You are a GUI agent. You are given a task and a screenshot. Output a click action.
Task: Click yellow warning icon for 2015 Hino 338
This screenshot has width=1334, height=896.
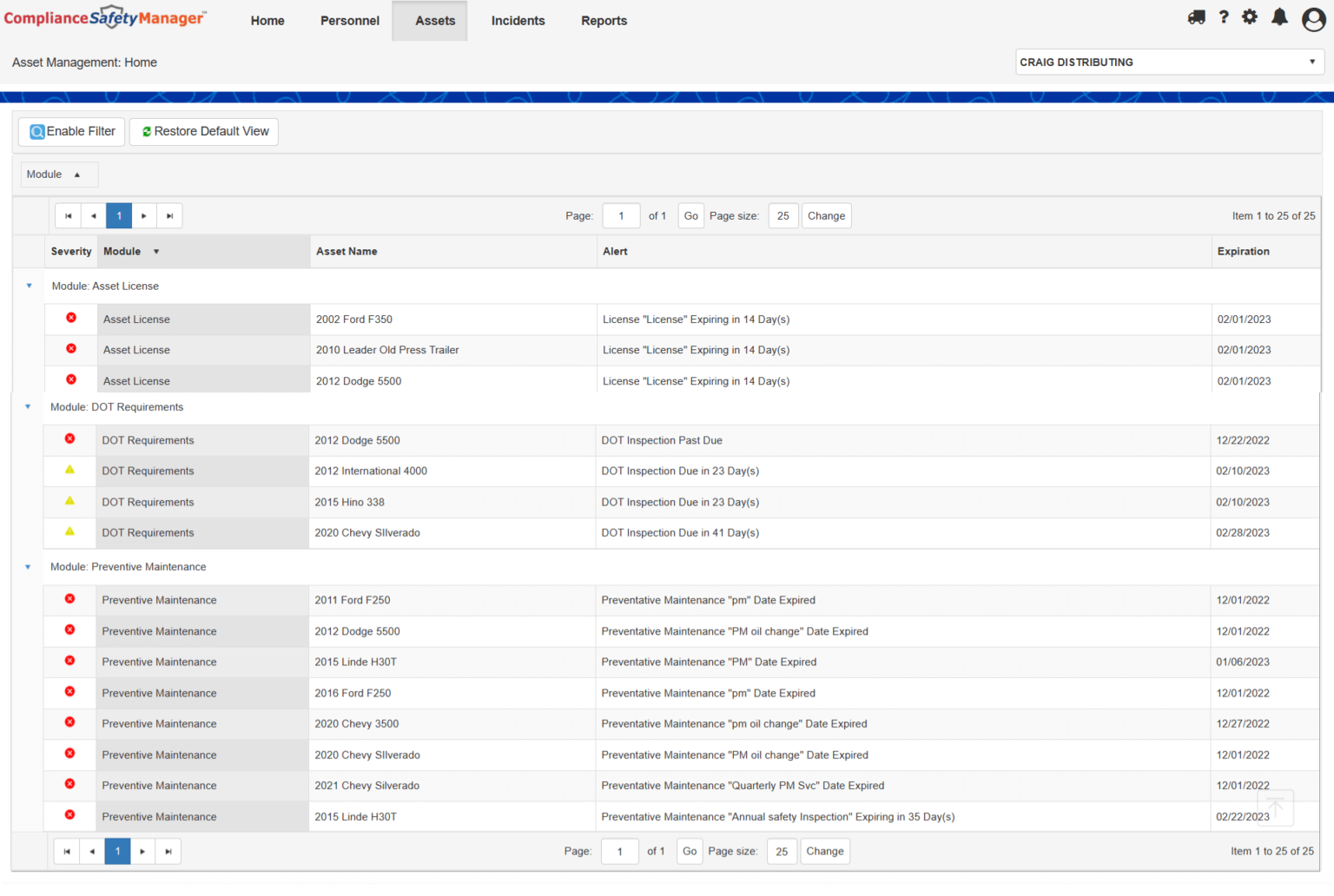pyautogui.click(x=70, y=501)
